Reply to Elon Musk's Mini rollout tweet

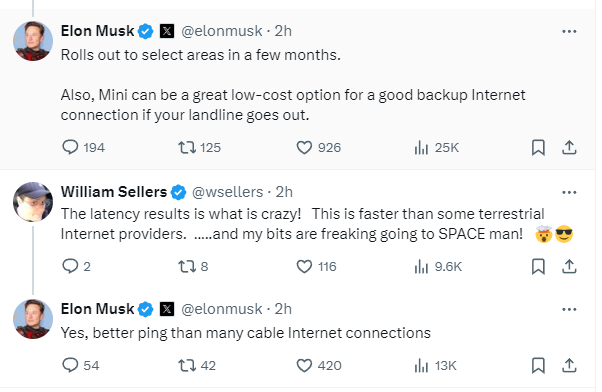[x=83, y=147]
